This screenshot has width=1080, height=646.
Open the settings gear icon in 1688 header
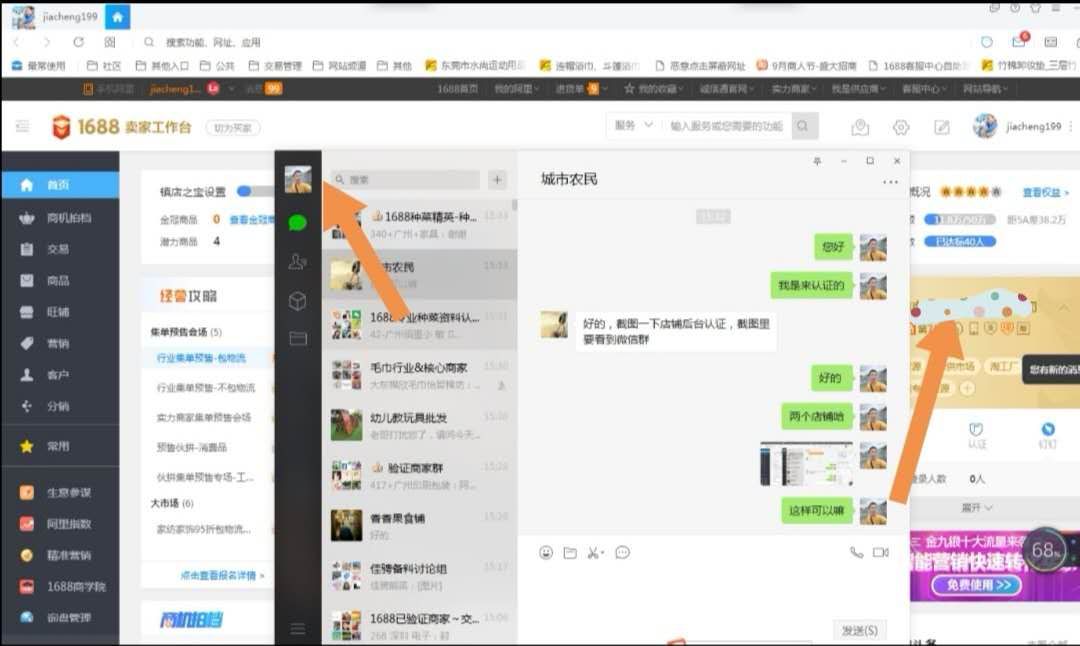(901, 127)
